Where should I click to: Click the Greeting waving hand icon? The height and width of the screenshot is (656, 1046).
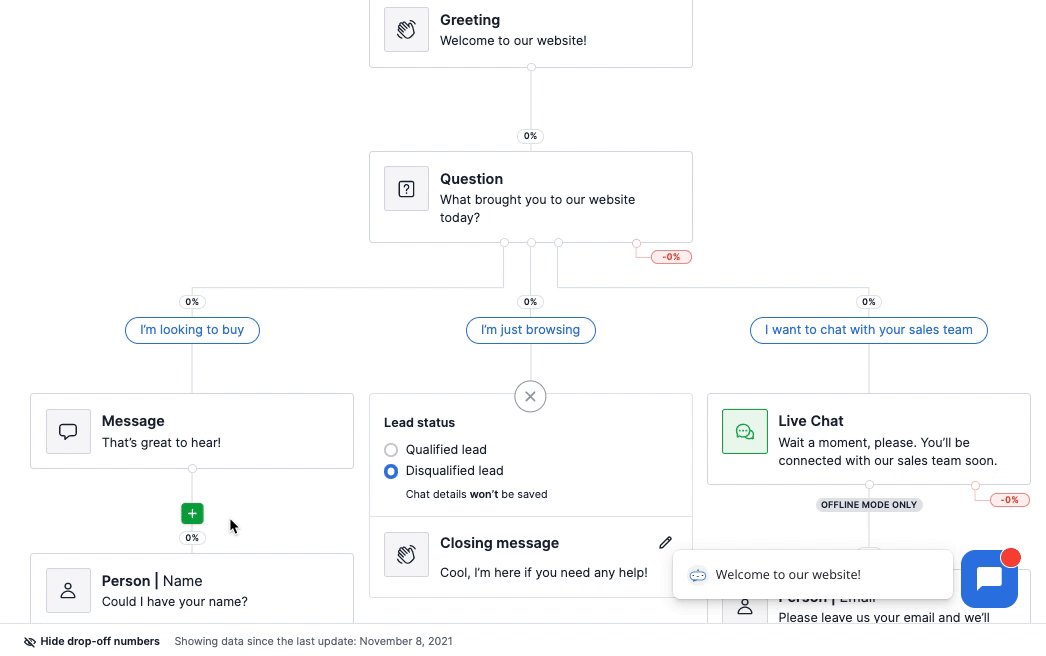coord(406,29)
